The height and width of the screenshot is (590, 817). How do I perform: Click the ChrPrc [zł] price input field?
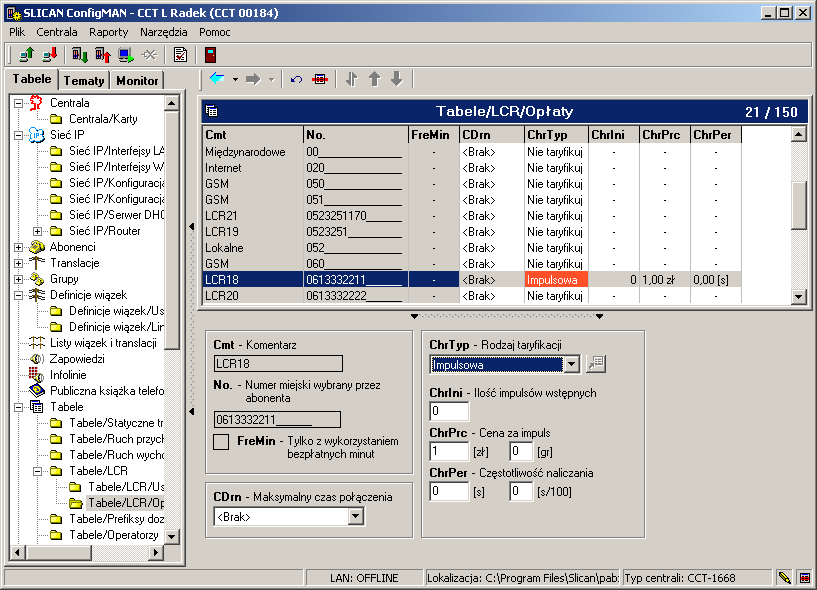pyautogui.click(x=449, y=451)
